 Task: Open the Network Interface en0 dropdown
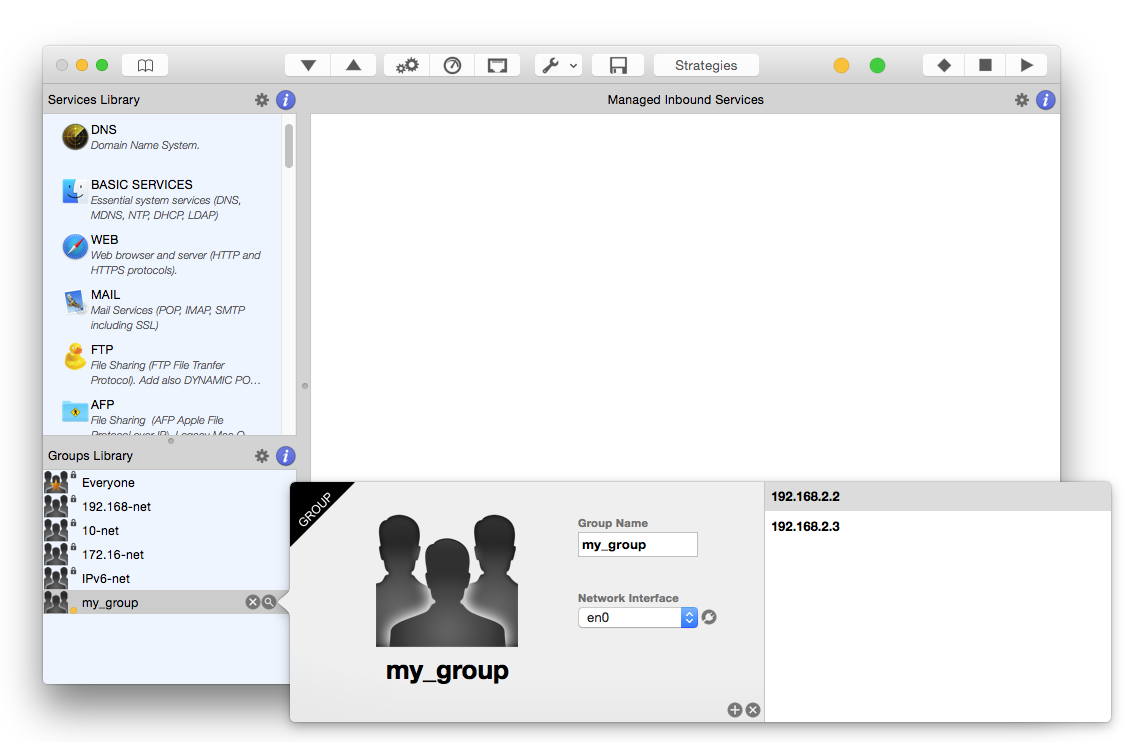[x=637, y=618]
